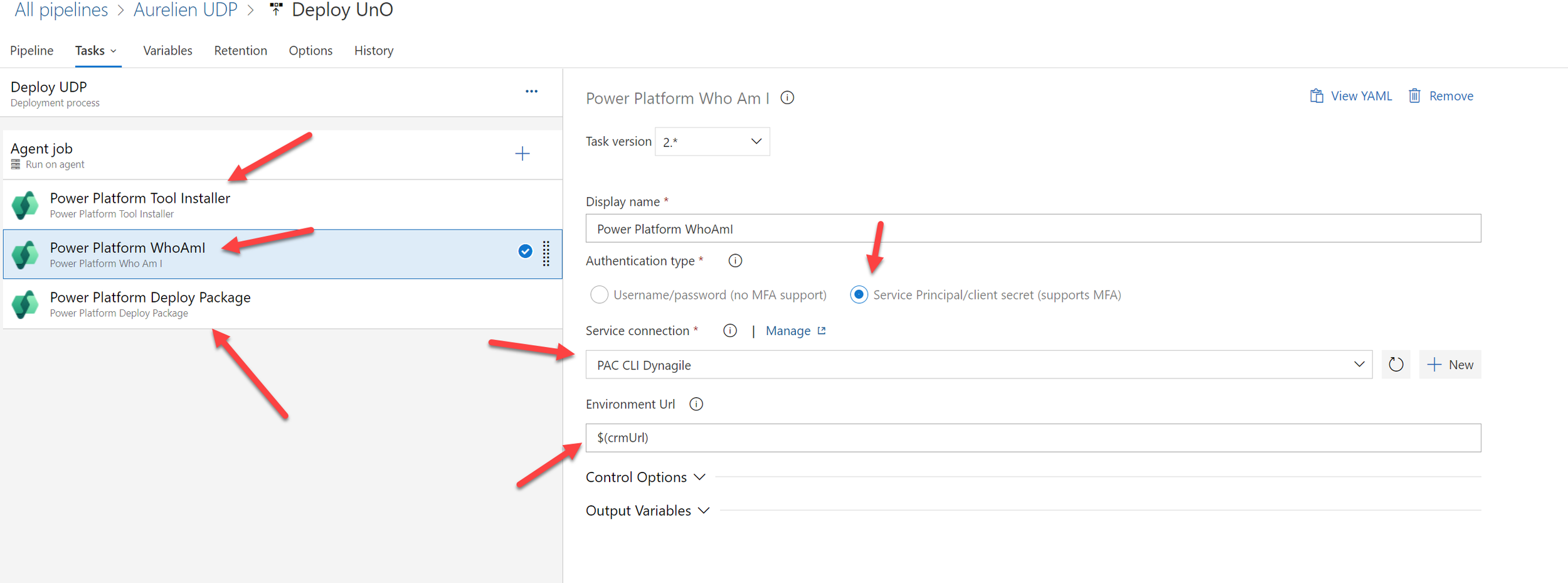Screen dimensions: 1568x583
Task: Open the Pipeline tab
Action: click(32, 50)
